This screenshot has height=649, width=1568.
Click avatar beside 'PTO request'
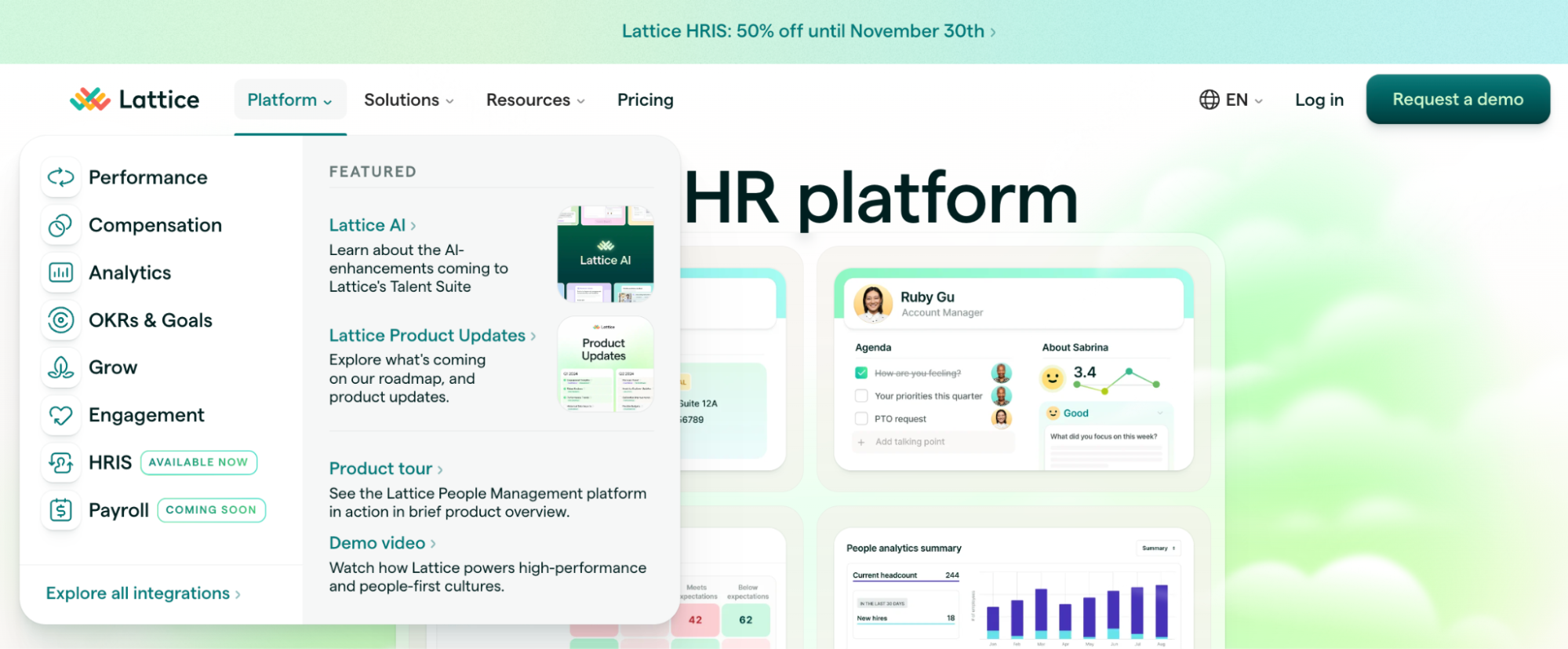click(x=1001, y=418)
